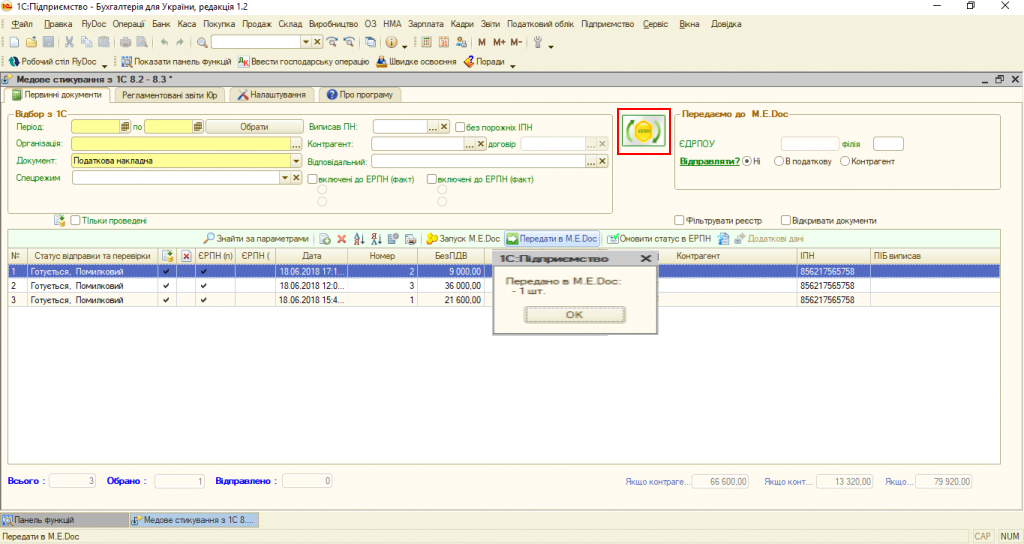
Task: Click the M- memory button
Action: click(516, 42)
